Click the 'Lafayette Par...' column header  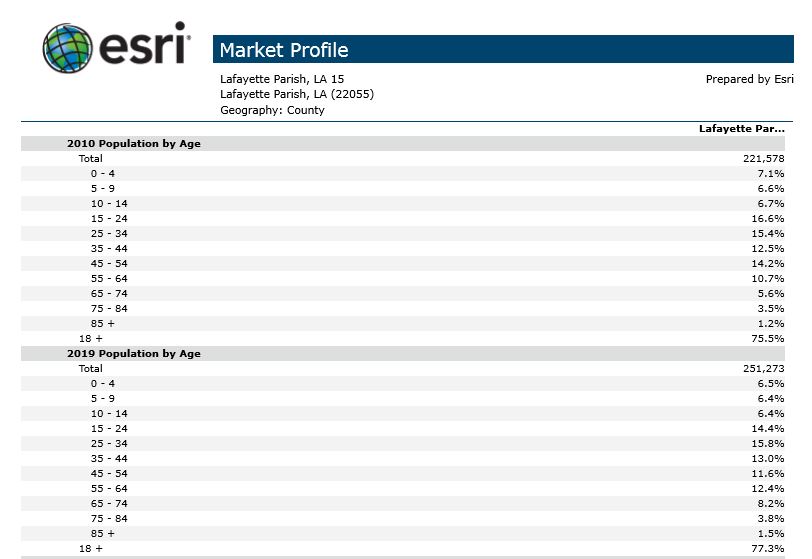pyautogui.click(x=742, y=128)
